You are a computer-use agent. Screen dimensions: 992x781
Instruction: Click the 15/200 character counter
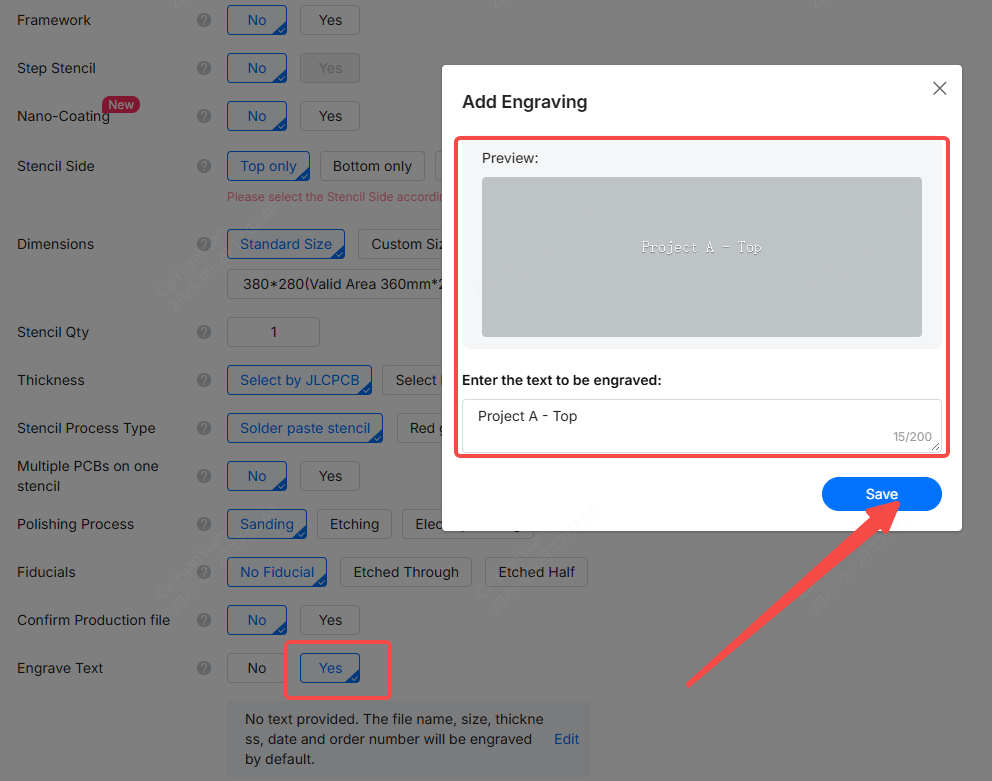(912, 437)
